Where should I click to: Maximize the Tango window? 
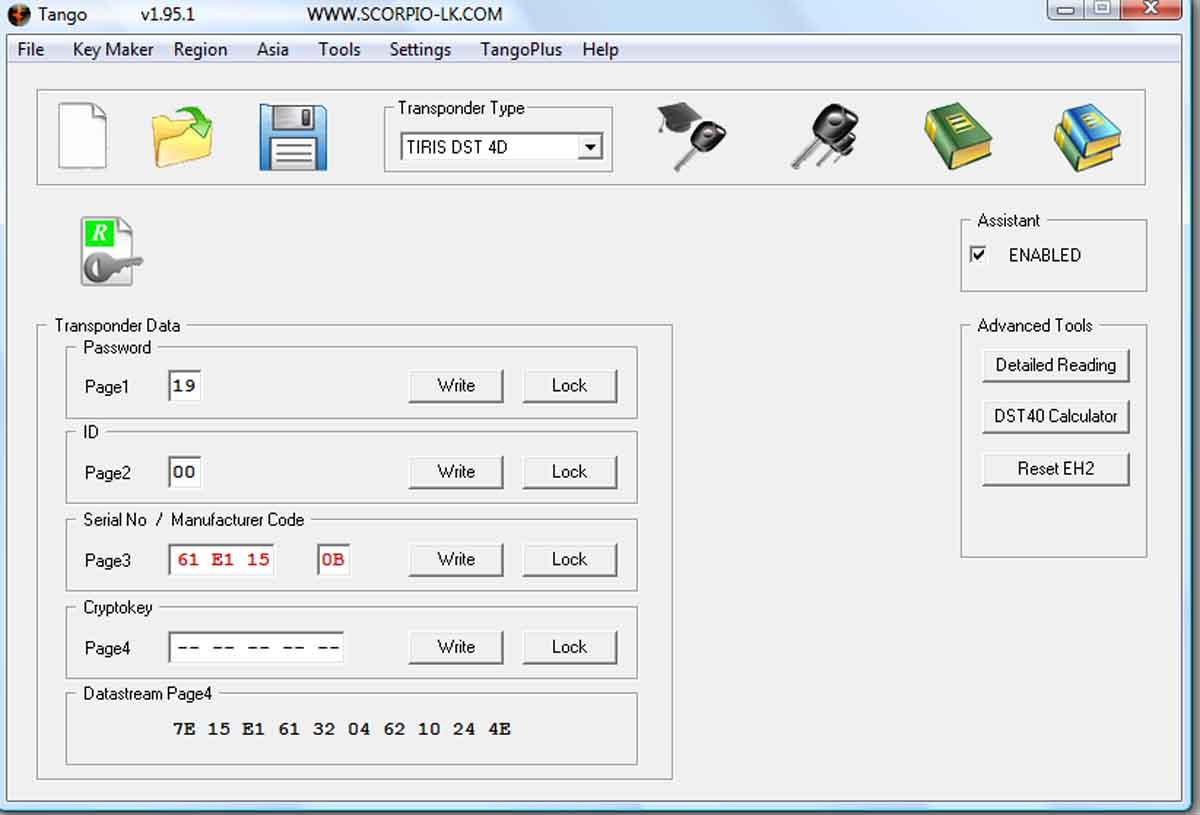click(x=1102, y=9)
